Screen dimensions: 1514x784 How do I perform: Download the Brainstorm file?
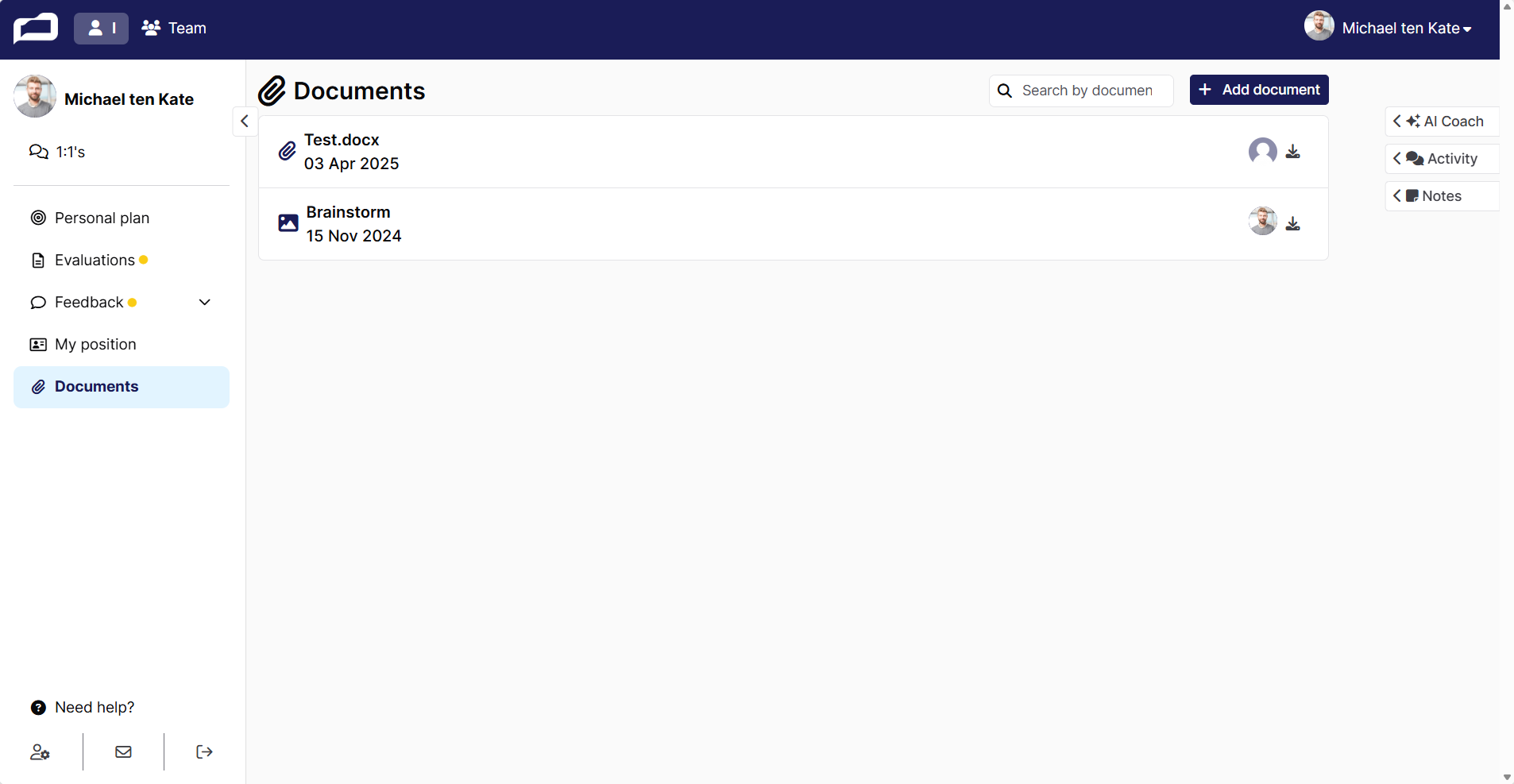coord(1293,223)
